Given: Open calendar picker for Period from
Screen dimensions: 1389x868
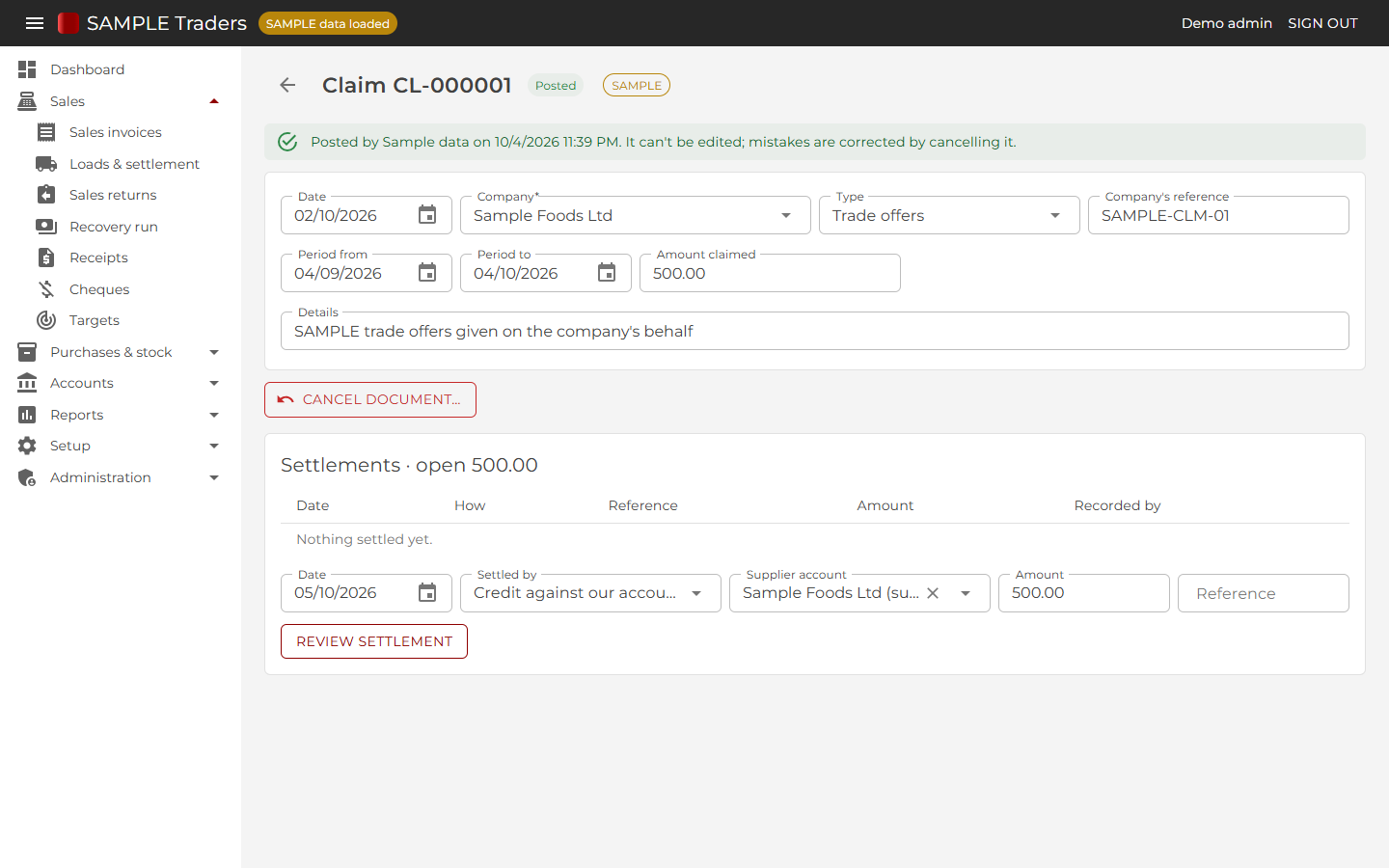Looking at the screenshot, I should pos(427,273).
